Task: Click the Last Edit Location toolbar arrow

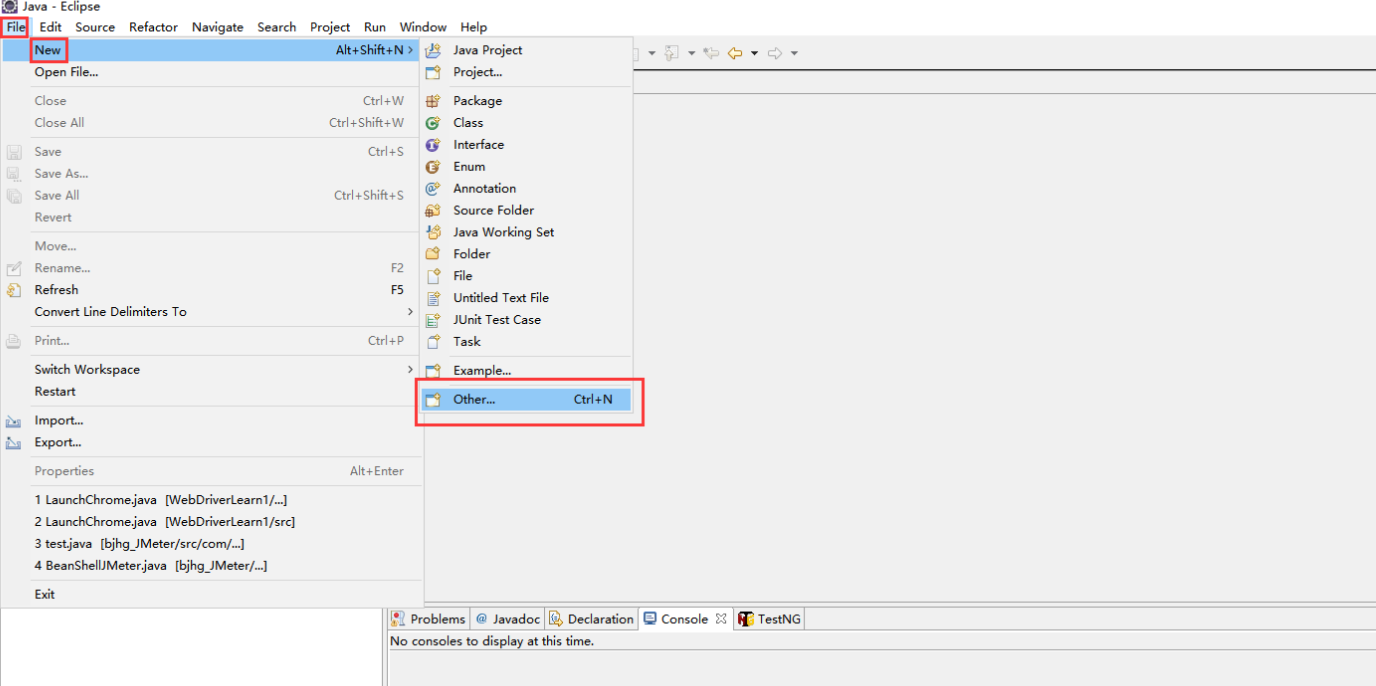Action: (x=711, y=53)
